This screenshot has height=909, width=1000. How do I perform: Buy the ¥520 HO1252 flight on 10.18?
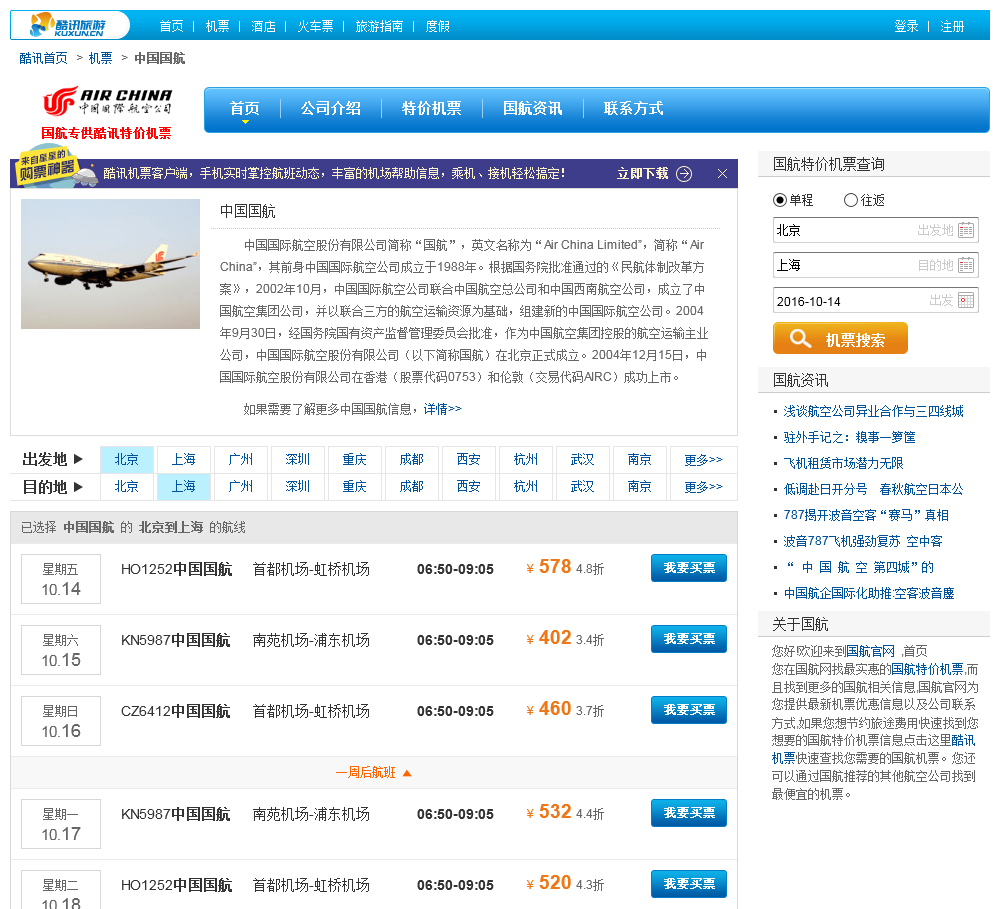[x=689, y=884]
